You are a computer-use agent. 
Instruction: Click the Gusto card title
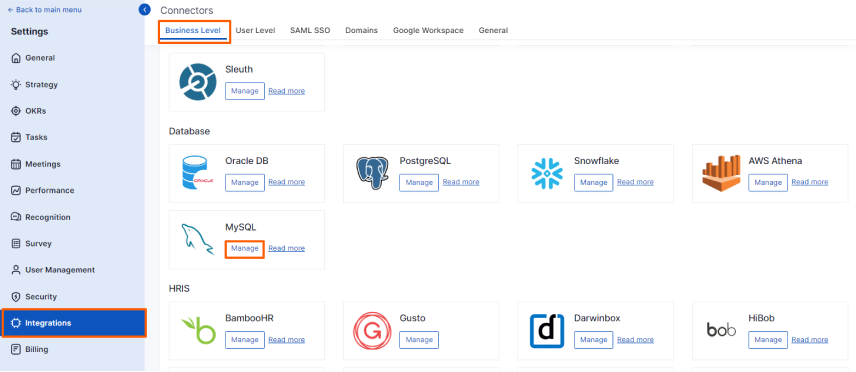(x=413, y=318)
